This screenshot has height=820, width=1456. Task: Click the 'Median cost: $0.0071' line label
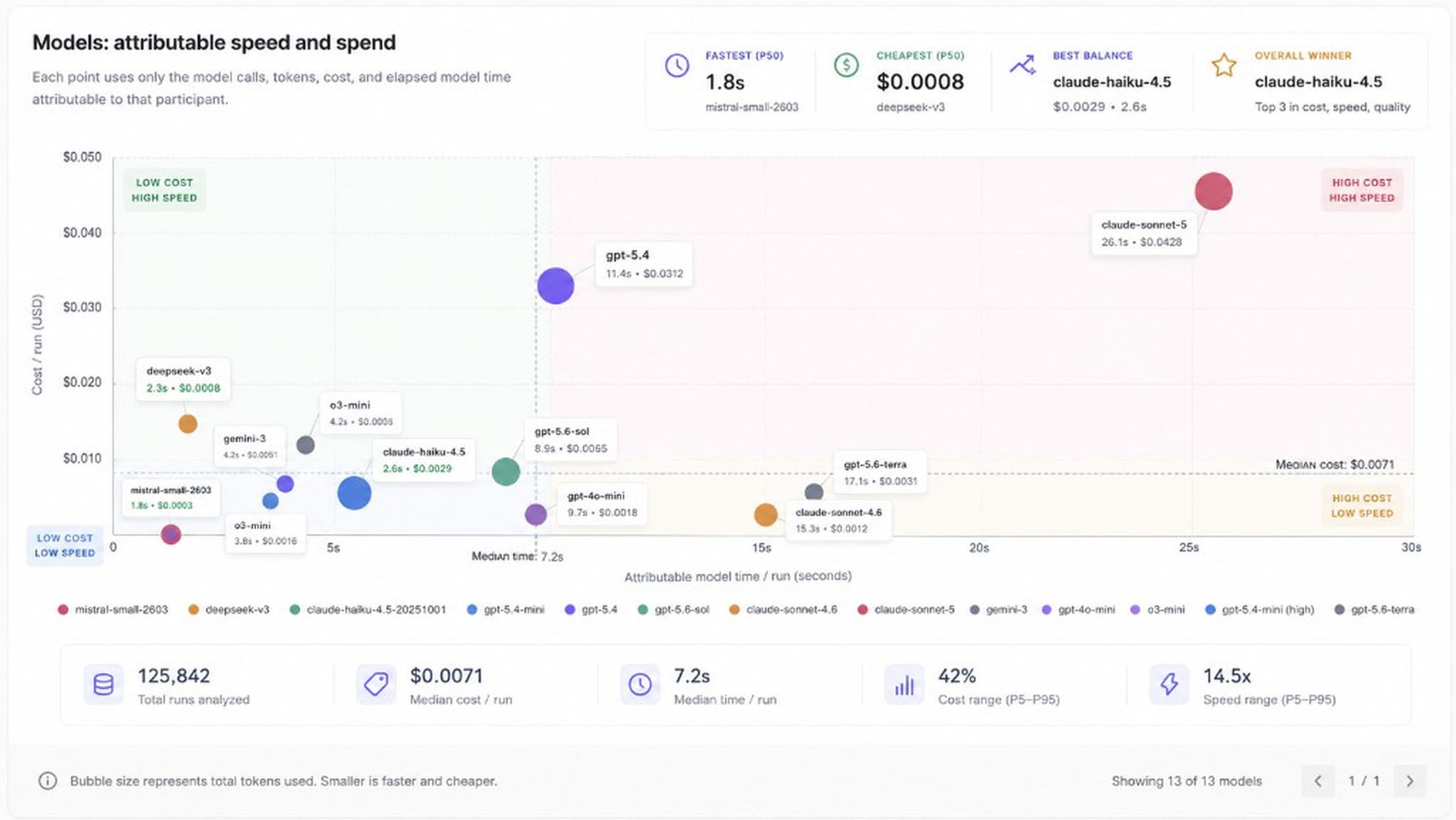pos(1334,464)
